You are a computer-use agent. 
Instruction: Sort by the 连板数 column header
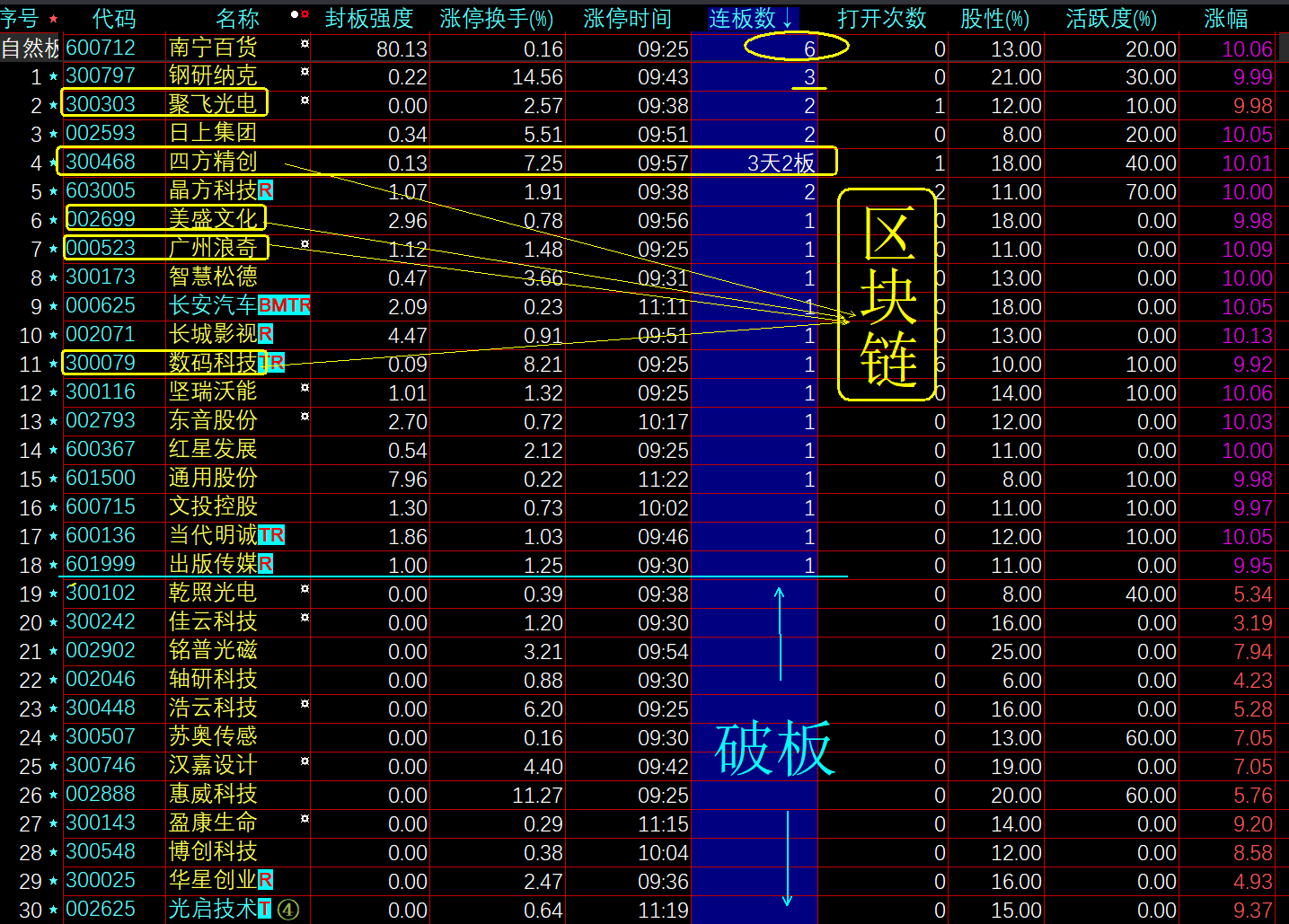[x=752, y=18]
